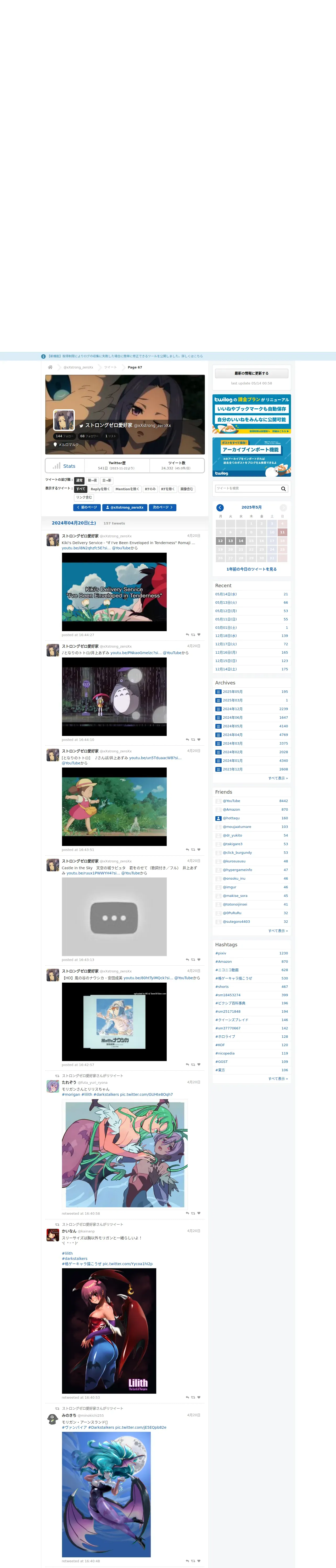Select calendar day 11
This screenshot has width=336, height=1568.
pos(282,532)
